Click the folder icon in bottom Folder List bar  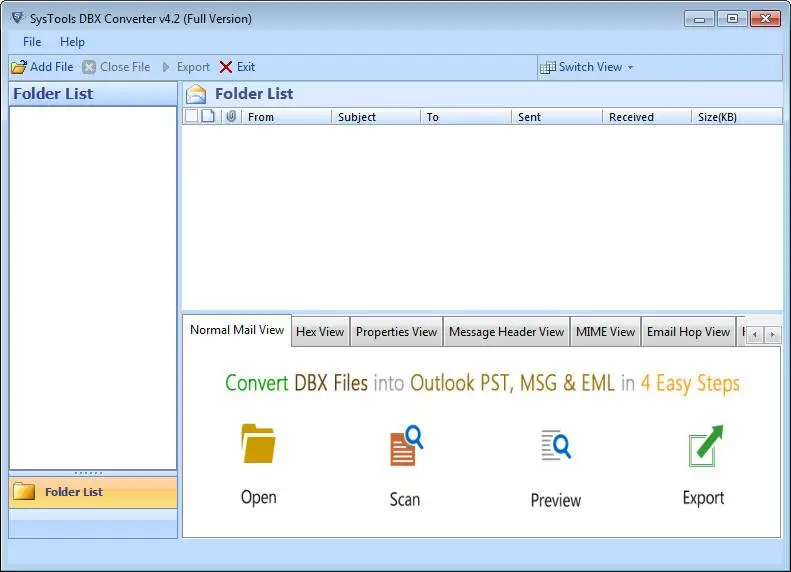pyautogui.click(x=24, y=491)
